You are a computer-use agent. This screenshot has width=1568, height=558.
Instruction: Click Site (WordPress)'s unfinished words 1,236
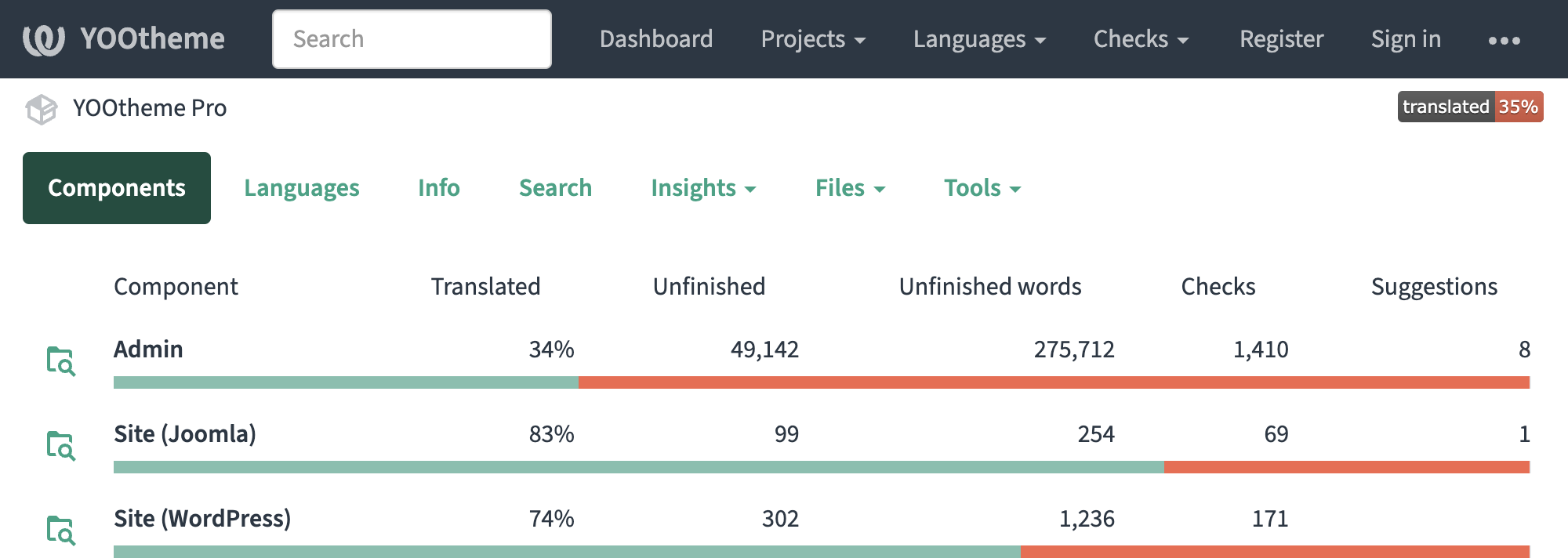coord(1087,519)
